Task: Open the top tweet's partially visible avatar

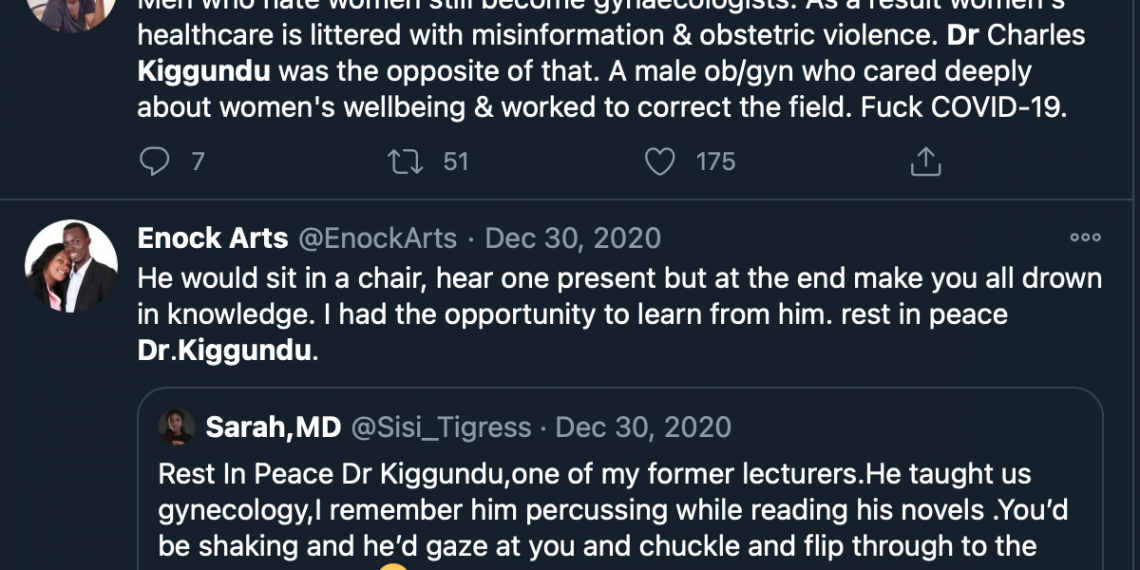Action: [x=71, y=12]
